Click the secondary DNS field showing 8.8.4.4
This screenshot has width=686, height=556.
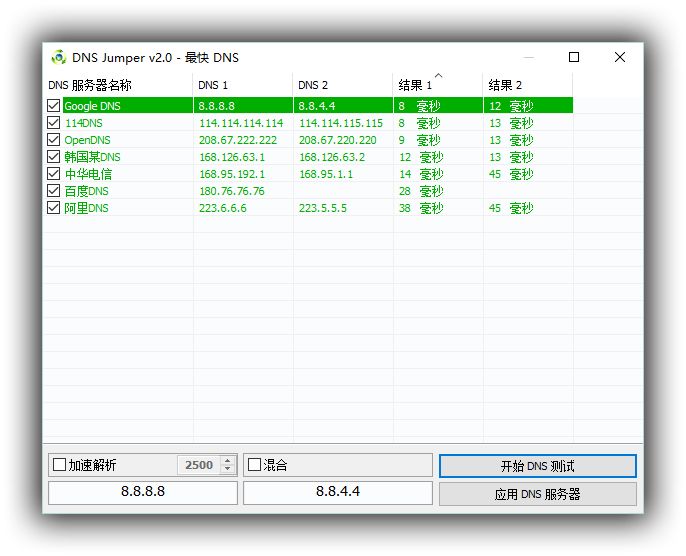[338, 492]
